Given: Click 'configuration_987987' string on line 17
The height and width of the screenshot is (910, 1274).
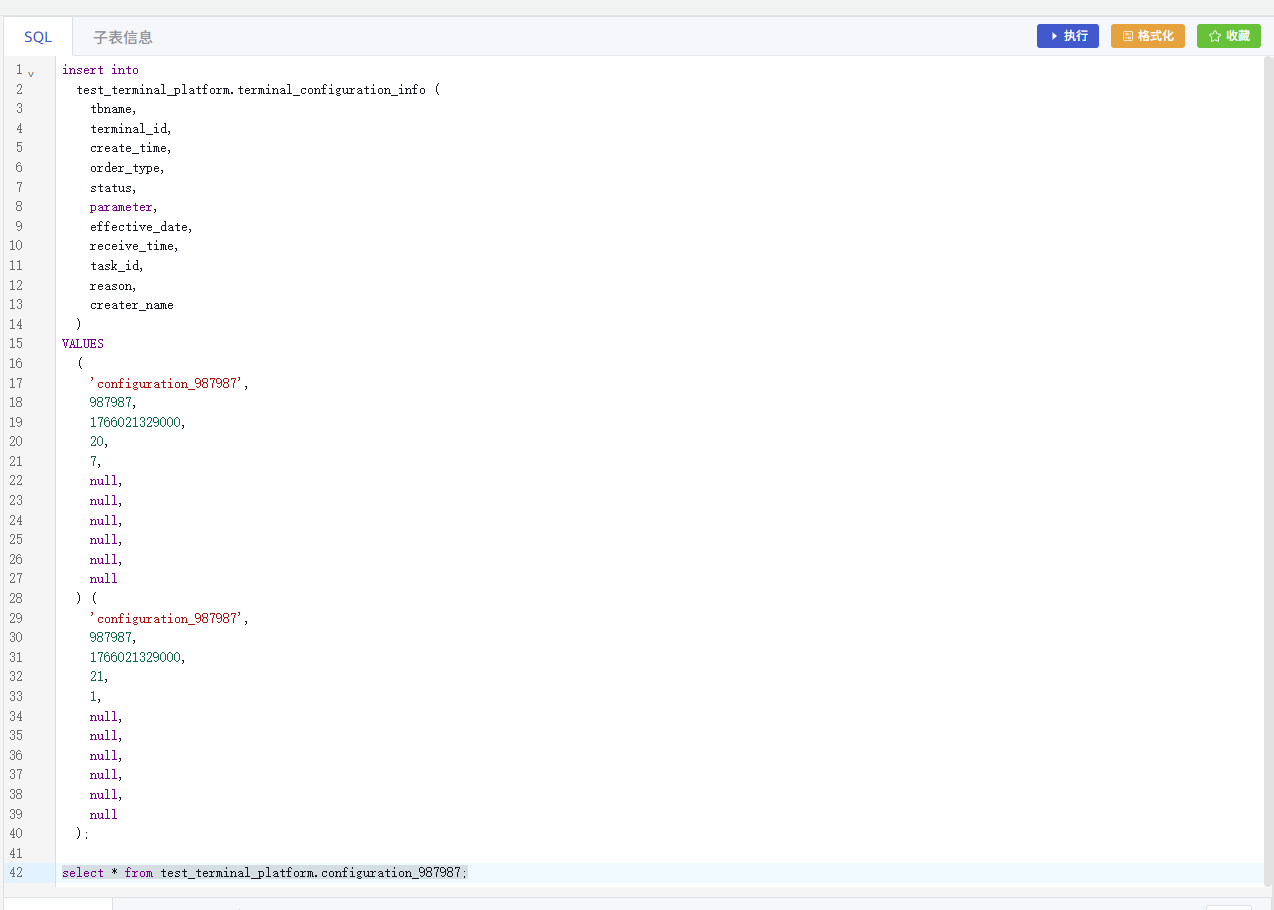Looking at the screenshot, I should [x=167, y=384].
